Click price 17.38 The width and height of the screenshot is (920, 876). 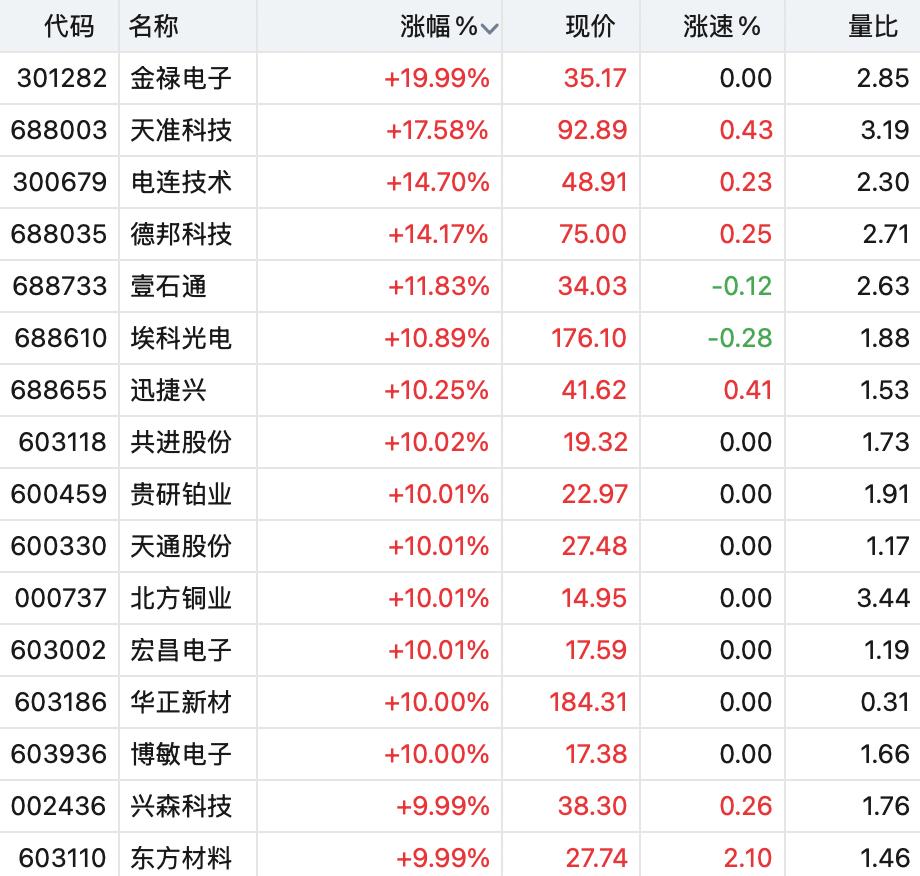(596, 755)
